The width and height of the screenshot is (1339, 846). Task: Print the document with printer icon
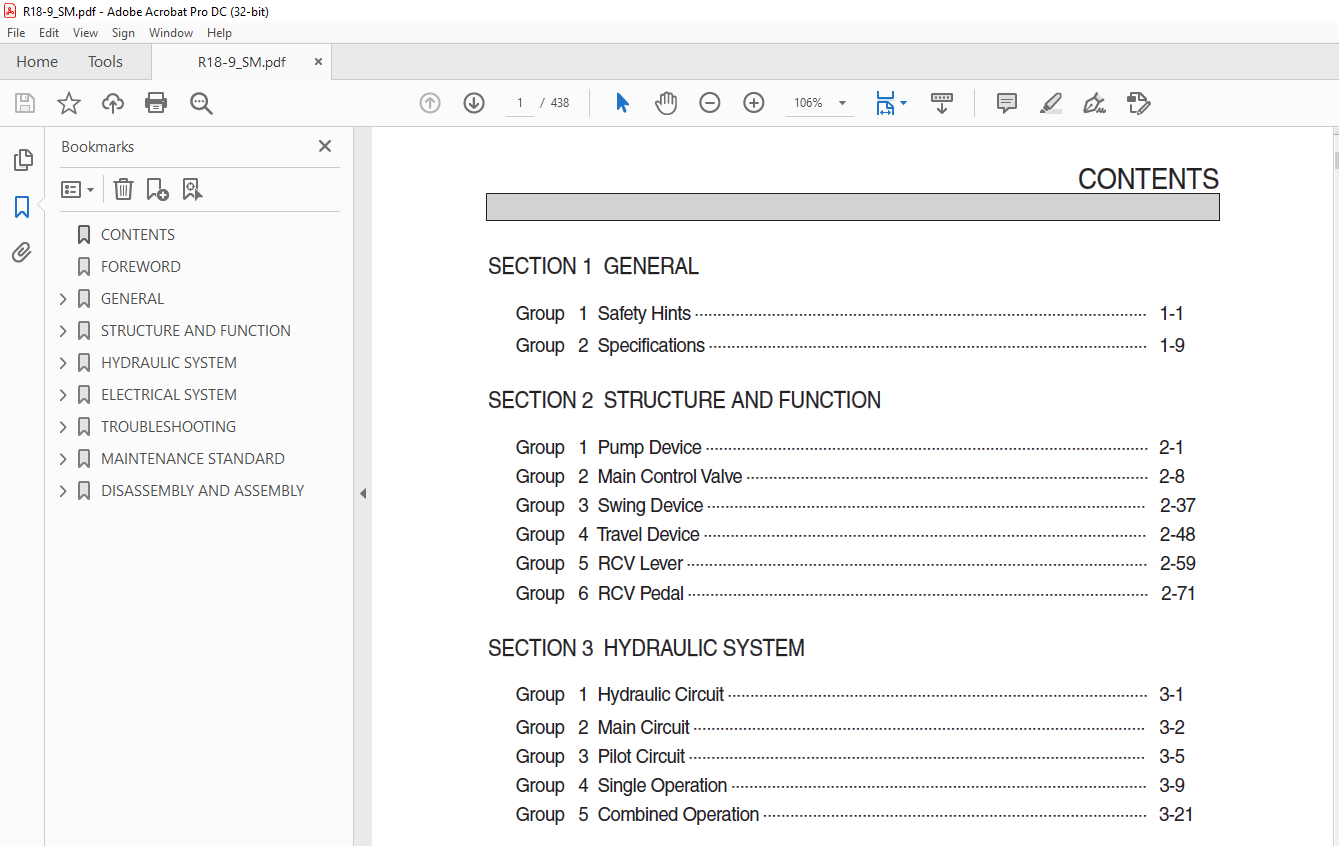tap(156, 103)
